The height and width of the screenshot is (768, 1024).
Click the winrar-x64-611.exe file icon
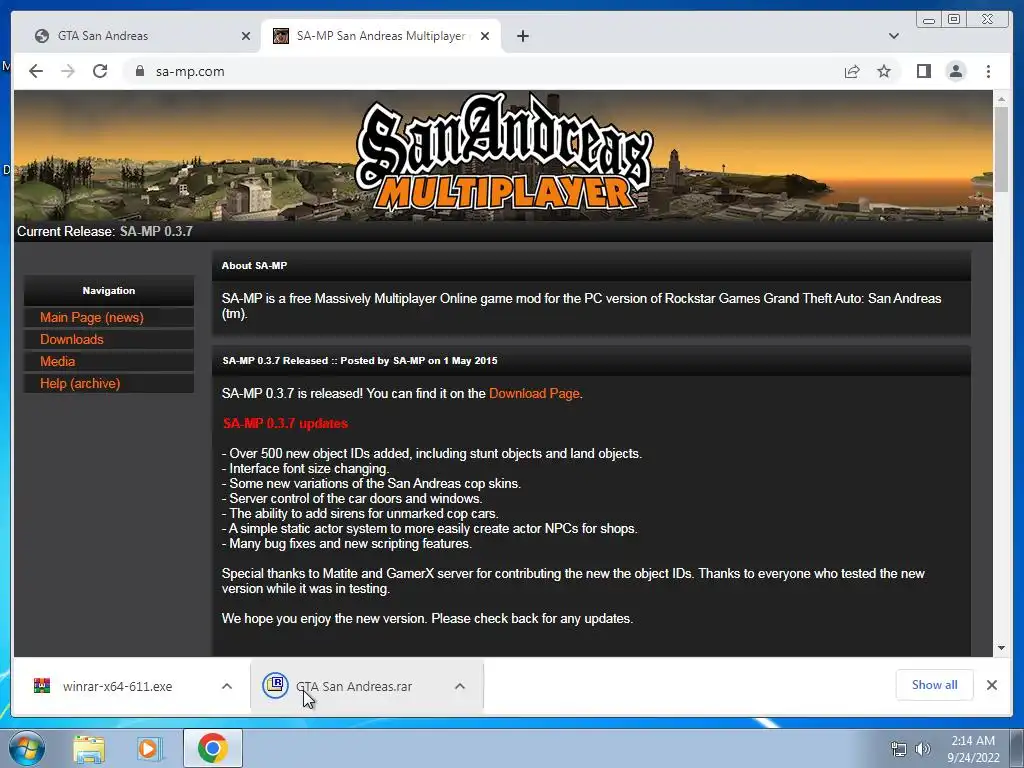pos(42,686)
